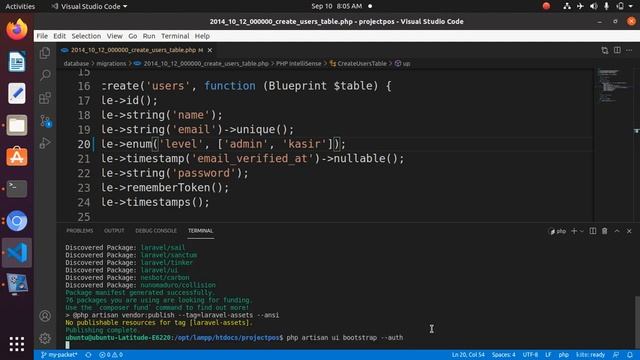640x360 pixels.
Task: Open Terminal app from the dock
Action: (x=17, y=189)
